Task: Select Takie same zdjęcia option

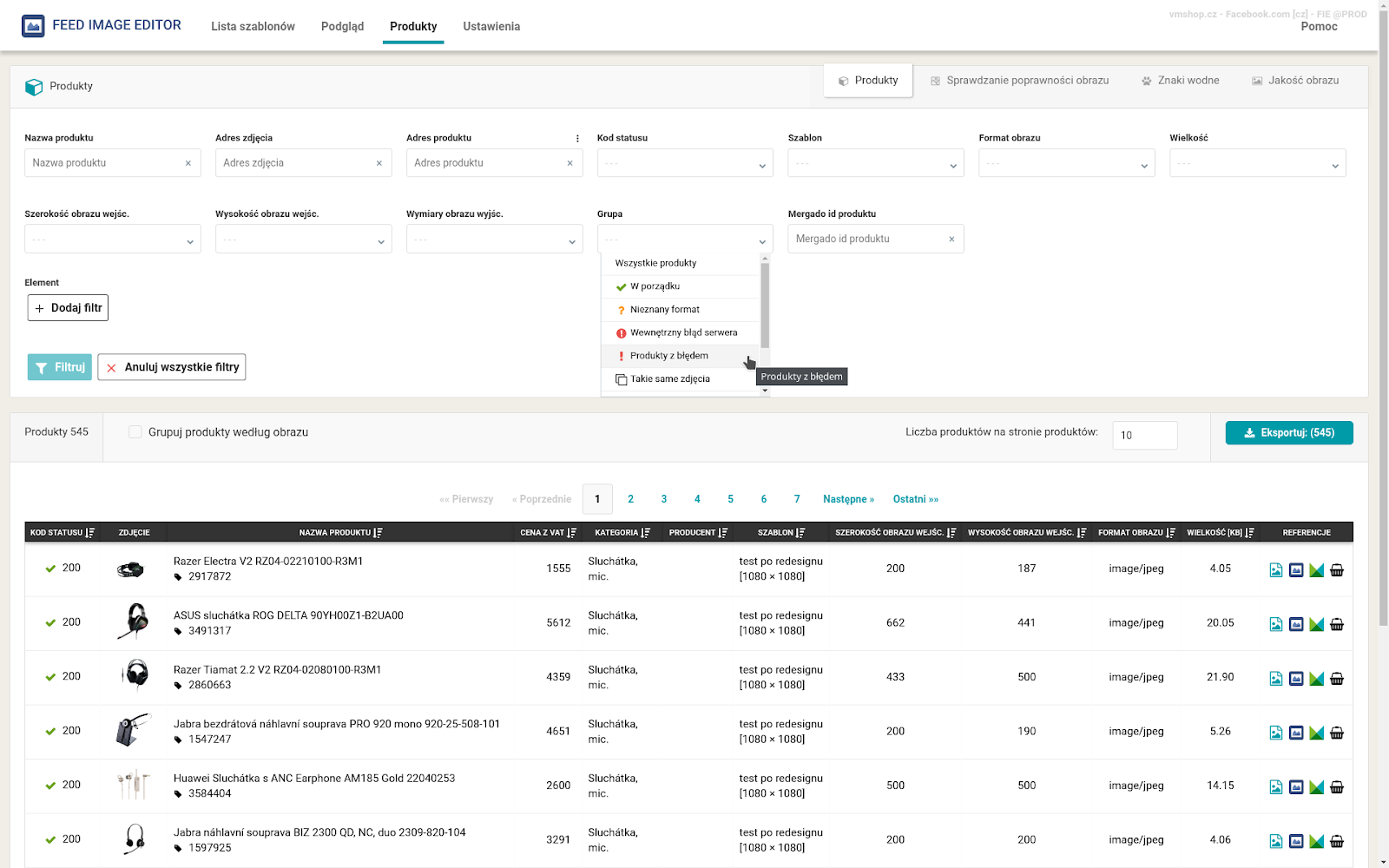Action: 681,379
